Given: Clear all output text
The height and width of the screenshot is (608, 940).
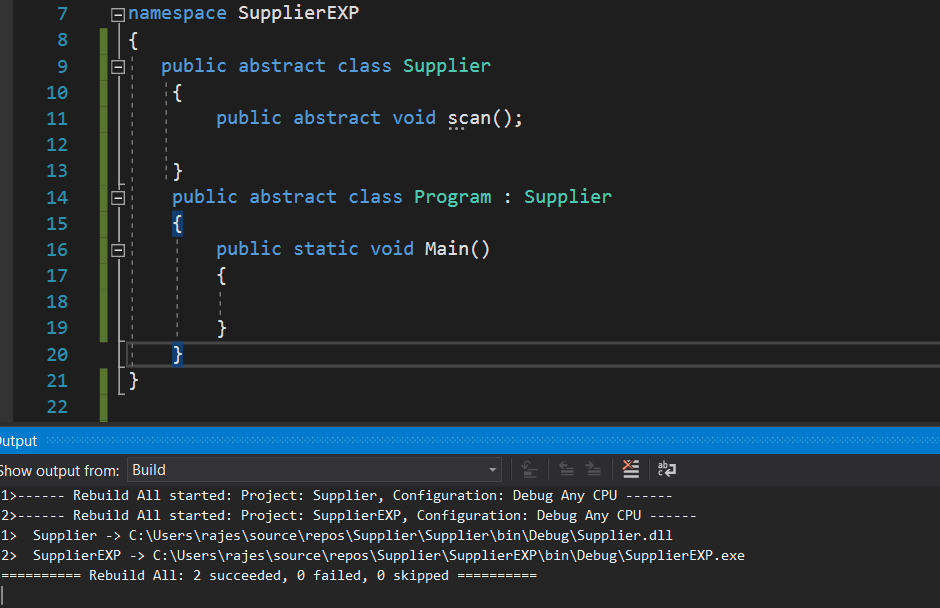Looking at the screenshot, I should click(x=631, y=469).
